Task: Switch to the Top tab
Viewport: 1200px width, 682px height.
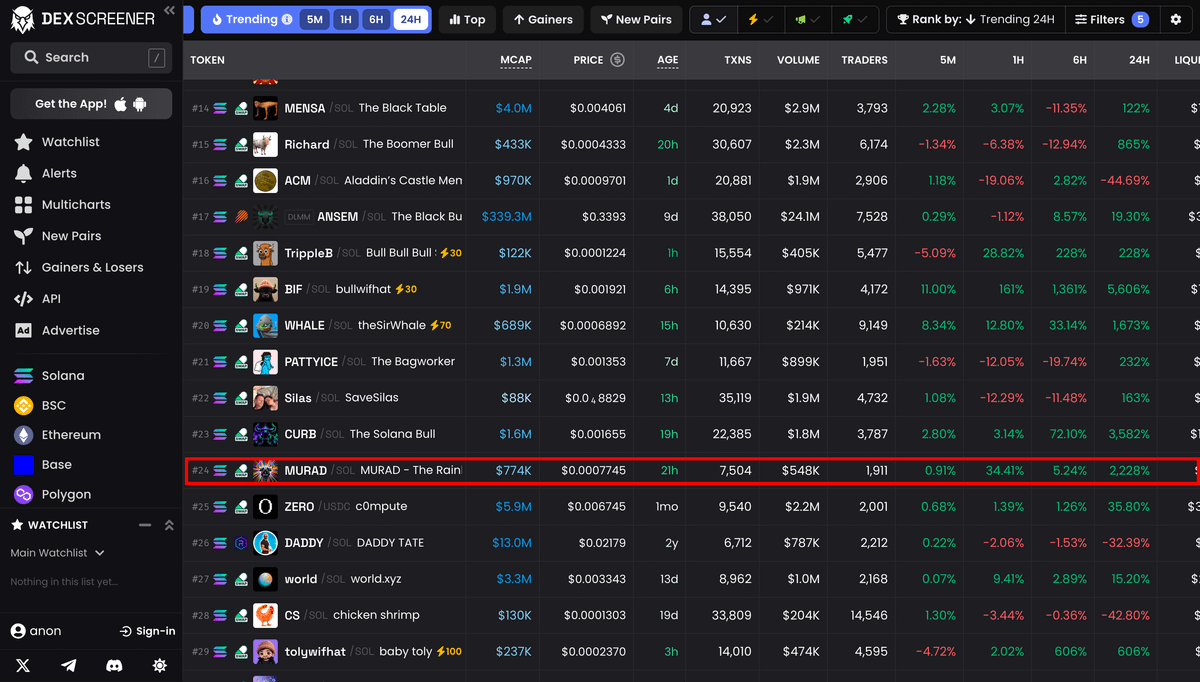Action: click(x=467, y=19)
